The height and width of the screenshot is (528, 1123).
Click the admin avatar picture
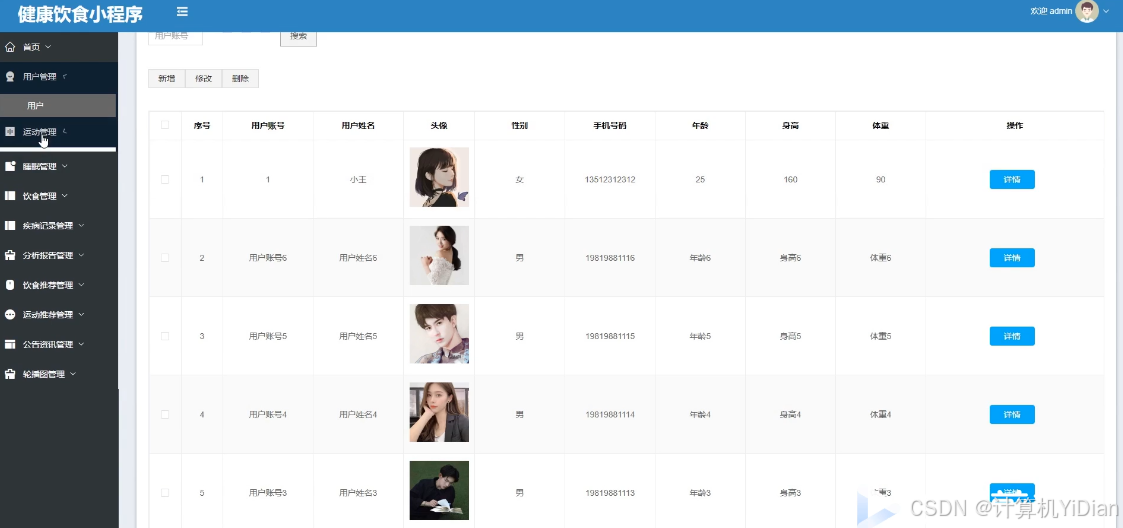[1086, 11]
